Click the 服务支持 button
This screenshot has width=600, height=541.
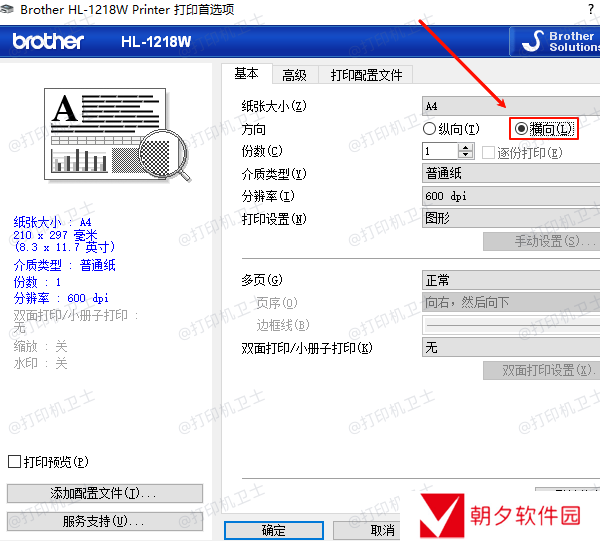point(104,521)
